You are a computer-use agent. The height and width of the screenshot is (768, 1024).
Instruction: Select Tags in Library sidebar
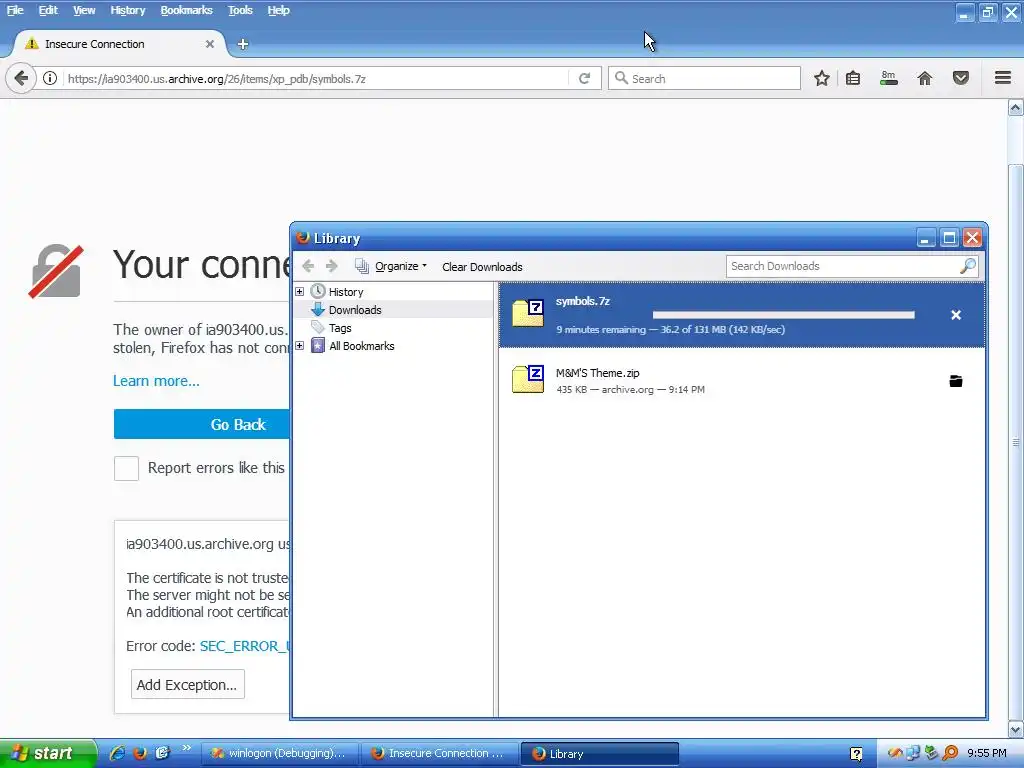[340, 328]
